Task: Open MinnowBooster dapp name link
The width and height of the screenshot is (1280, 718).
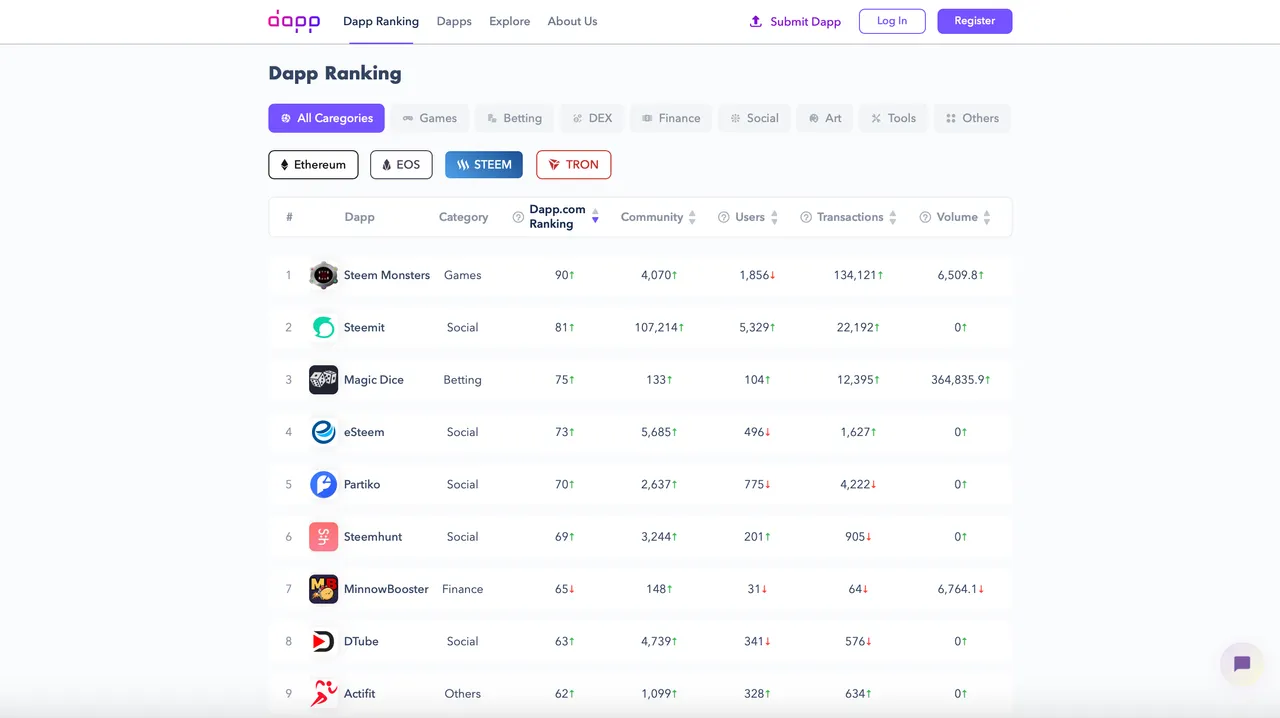Action: (x=386, y=589)
